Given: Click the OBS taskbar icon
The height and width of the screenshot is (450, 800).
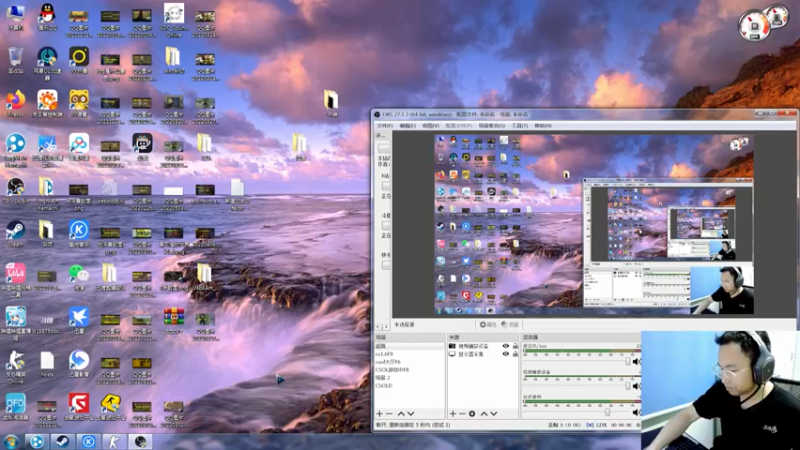Looking at the screenshot, I should coord(140,442).
